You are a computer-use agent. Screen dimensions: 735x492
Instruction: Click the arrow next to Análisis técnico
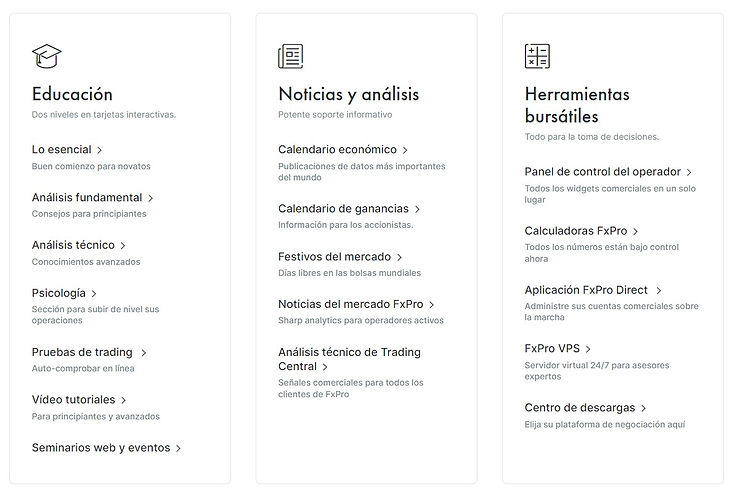(124, 246)
